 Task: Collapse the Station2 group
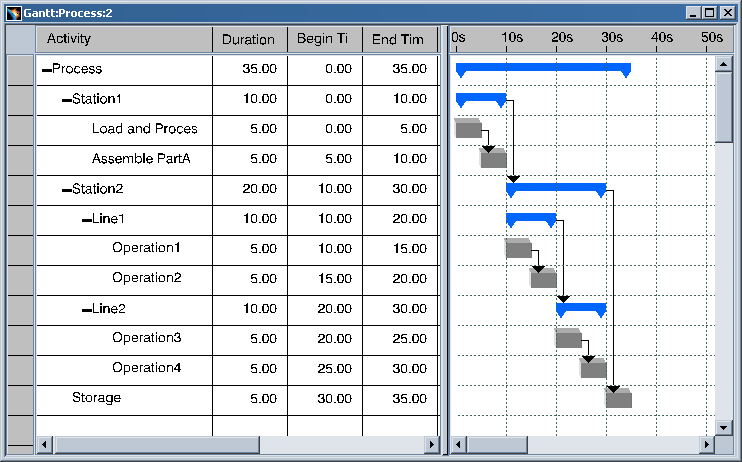(66, 190)
